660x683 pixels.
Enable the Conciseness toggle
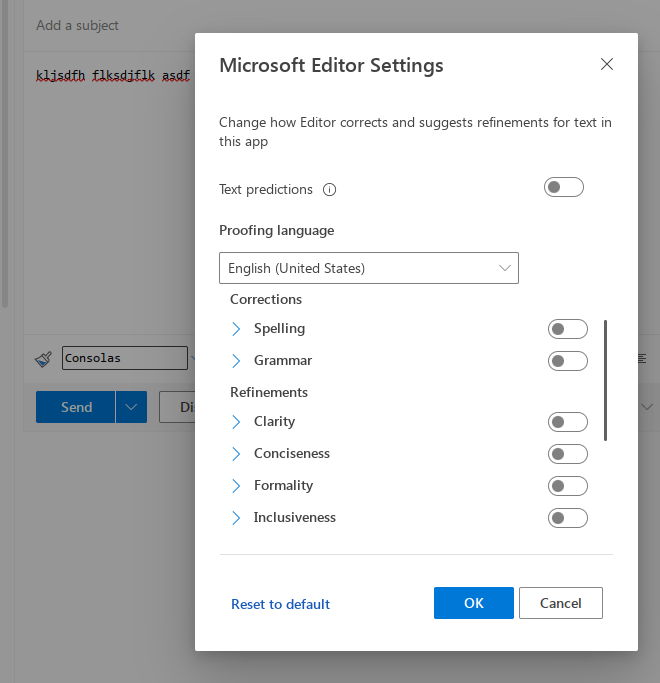pyautogui.click(x=568, y=454)
